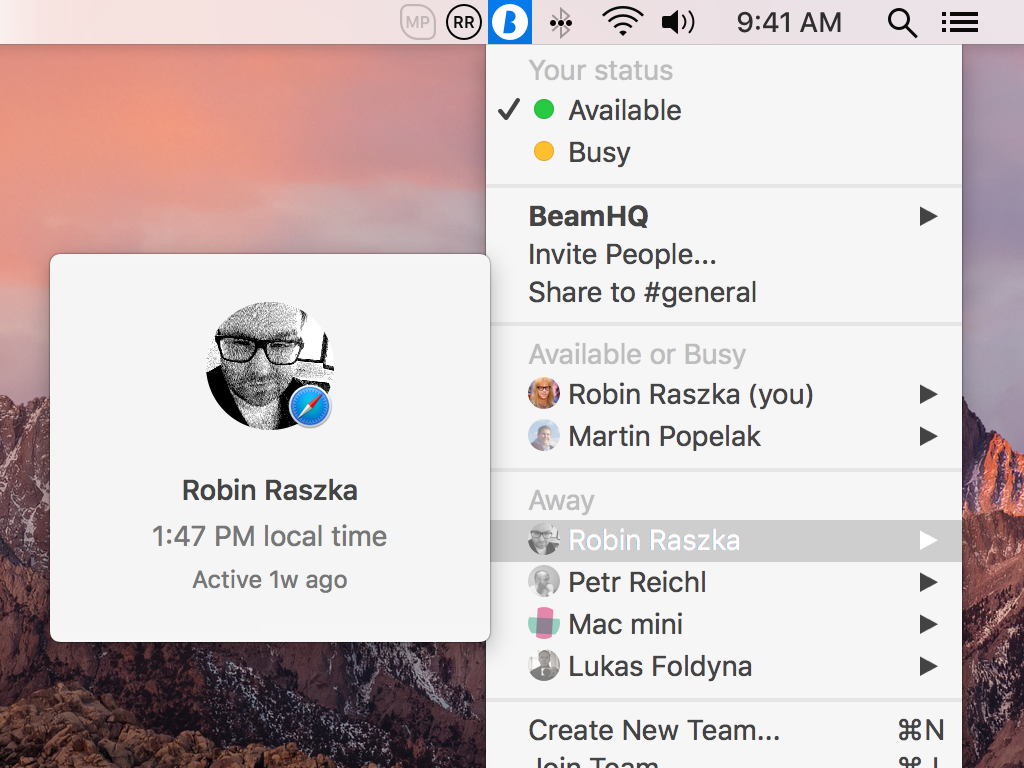Click Robin Raszka name in profile card
1024x768 pixels.
click(270, 490)
